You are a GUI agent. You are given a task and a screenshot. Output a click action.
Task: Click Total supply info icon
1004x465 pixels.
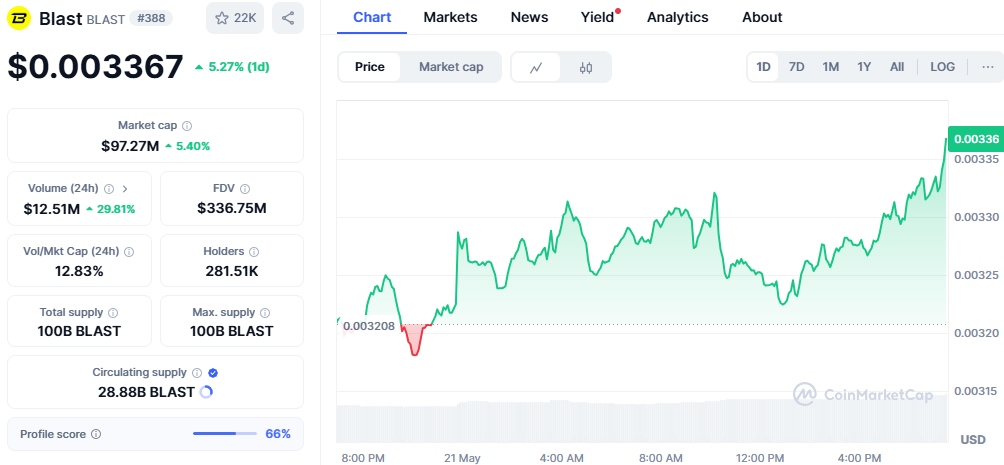pos(113,313)
